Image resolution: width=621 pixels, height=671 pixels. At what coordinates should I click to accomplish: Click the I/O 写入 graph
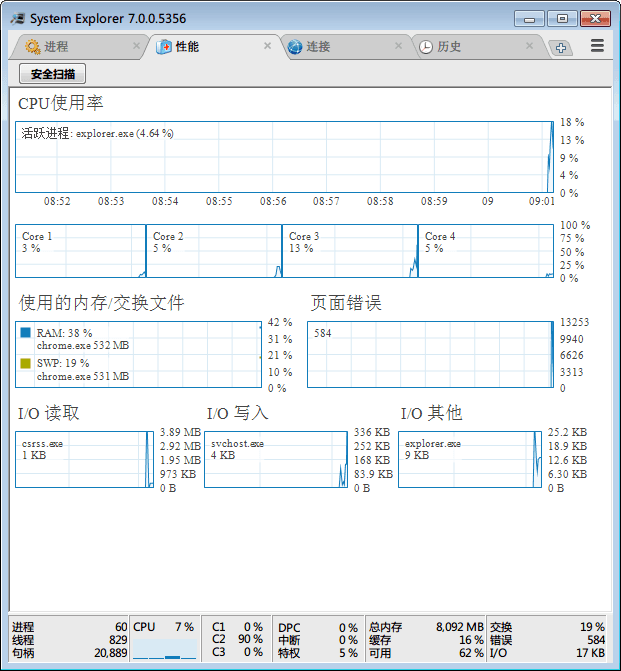pos(276,459)
